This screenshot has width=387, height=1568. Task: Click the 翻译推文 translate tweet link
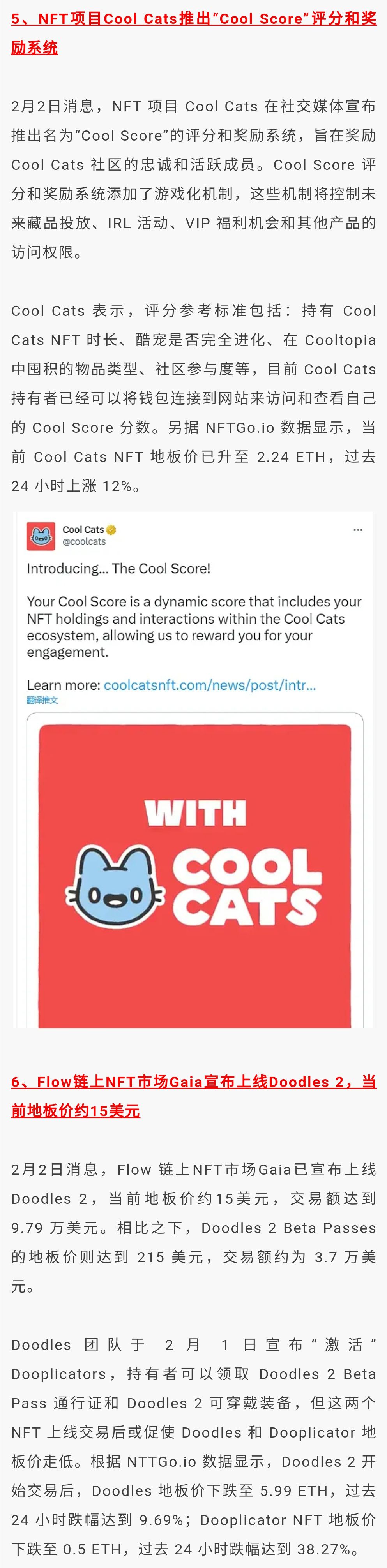tap(42, 700)
